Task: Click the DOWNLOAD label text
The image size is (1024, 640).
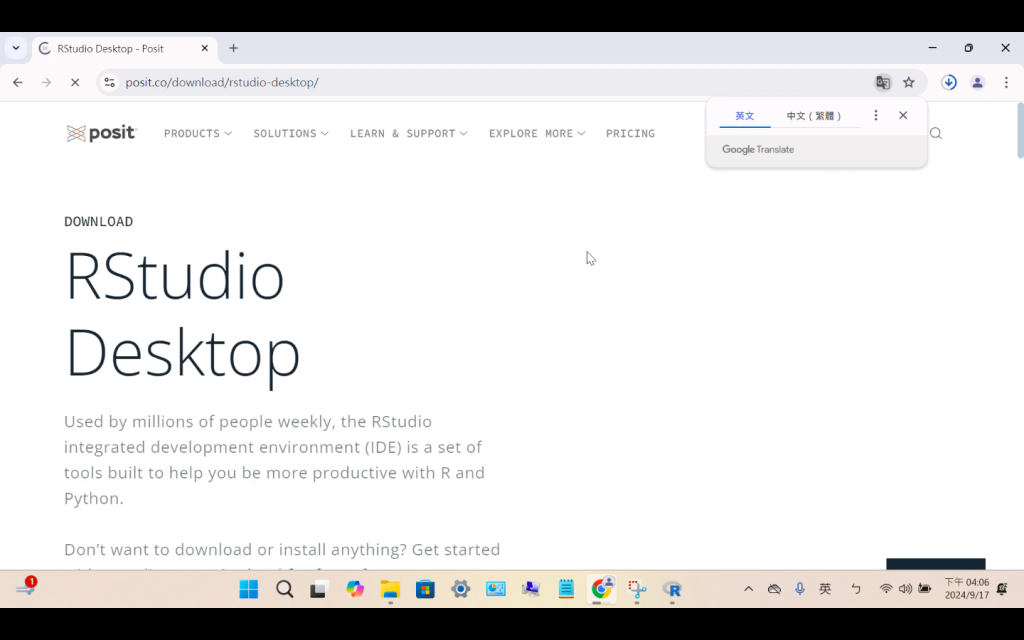Action: (99, 221)
